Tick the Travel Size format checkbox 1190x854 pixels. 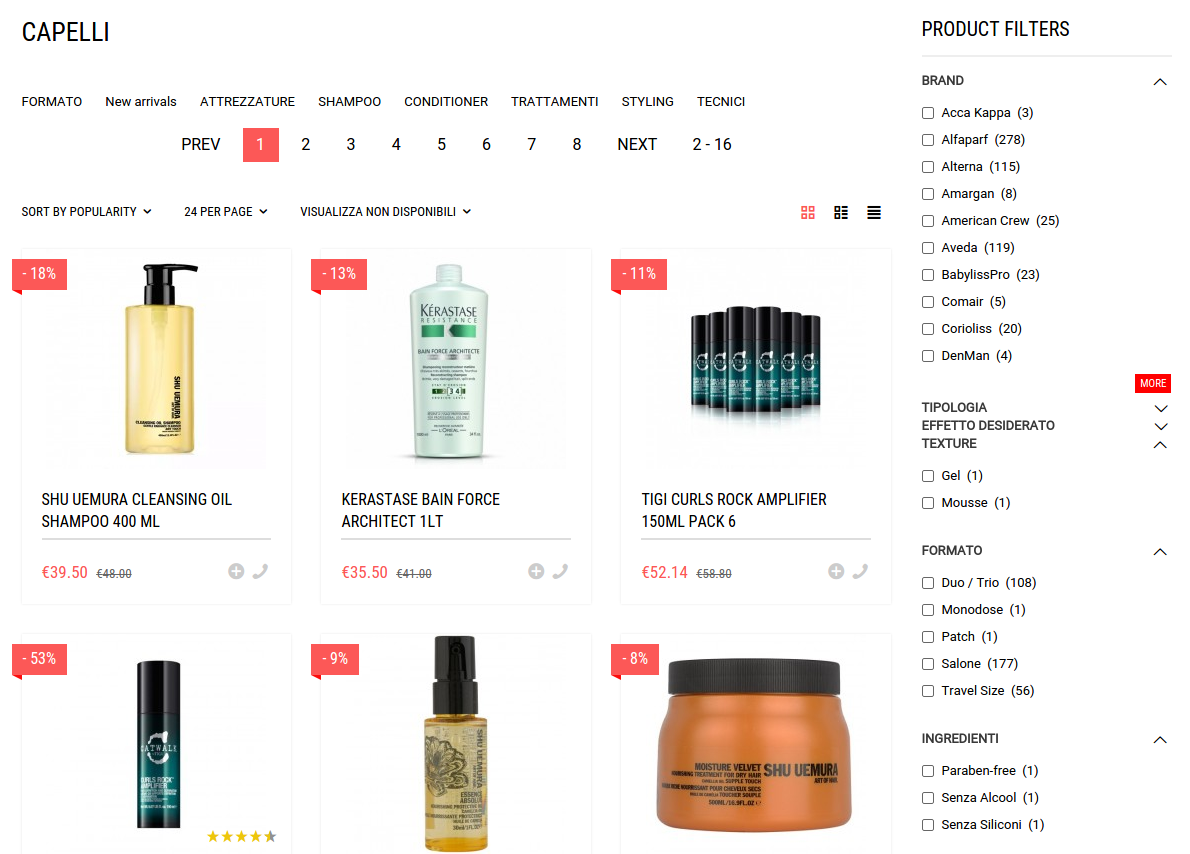pyautogui.click(x=927, y=691)
